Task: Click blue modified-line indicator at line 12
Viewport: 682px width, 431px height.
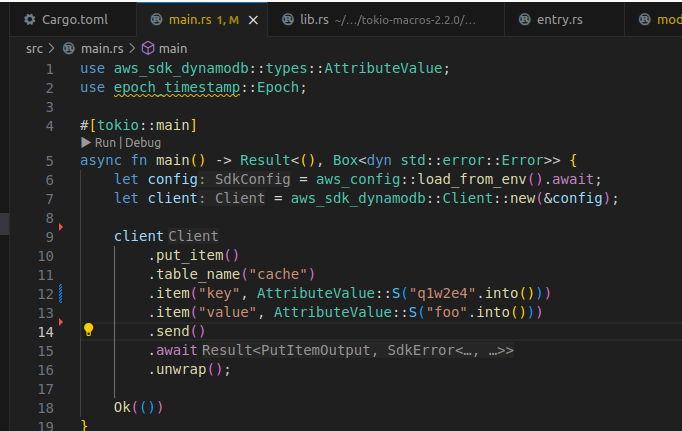Action: (61, 293)
